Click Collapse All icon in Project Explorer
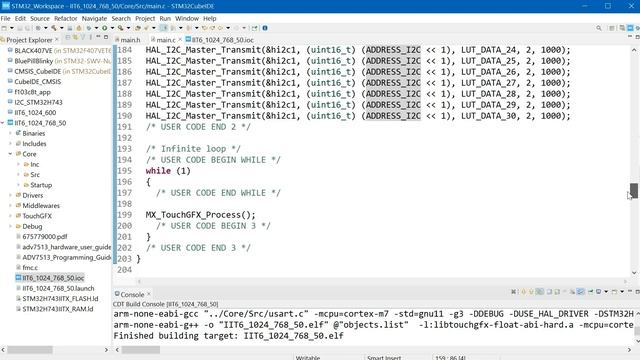This screenshot has height=360, width=640. point(68,37)
